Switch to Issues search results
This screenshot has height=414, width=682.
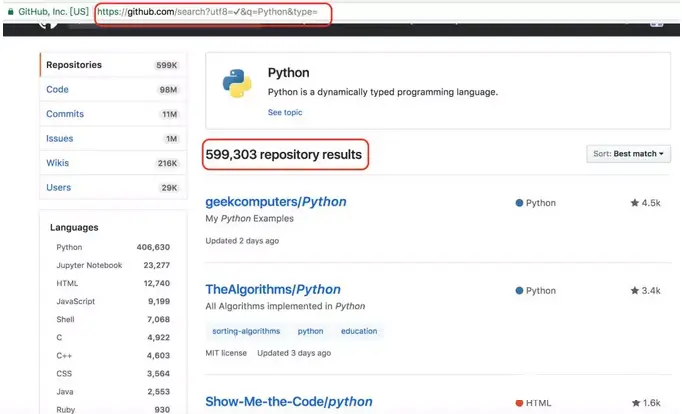[x=113, y=138]
